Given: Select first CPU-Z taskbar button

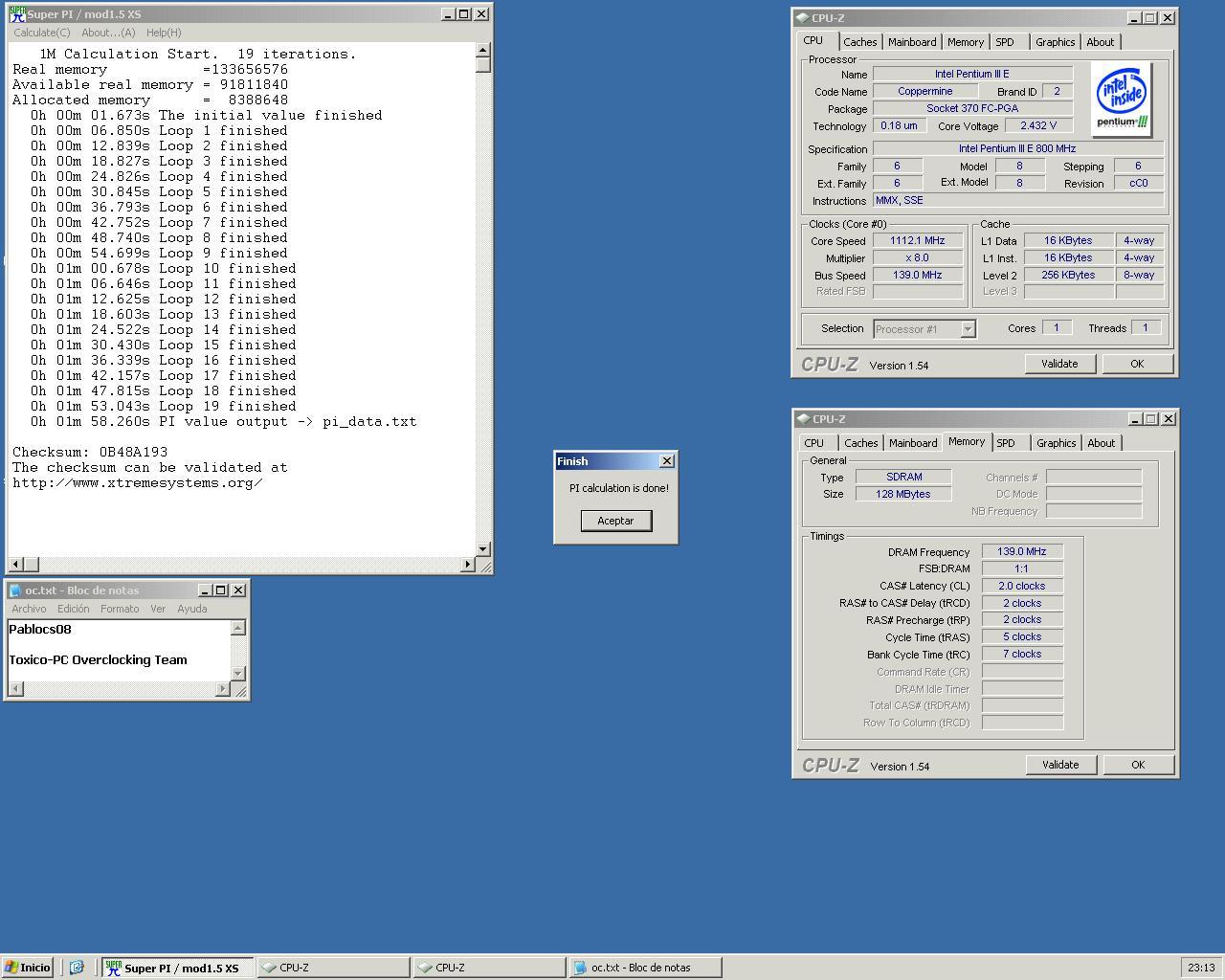Looking at the screenshot, I should point(333,968).
